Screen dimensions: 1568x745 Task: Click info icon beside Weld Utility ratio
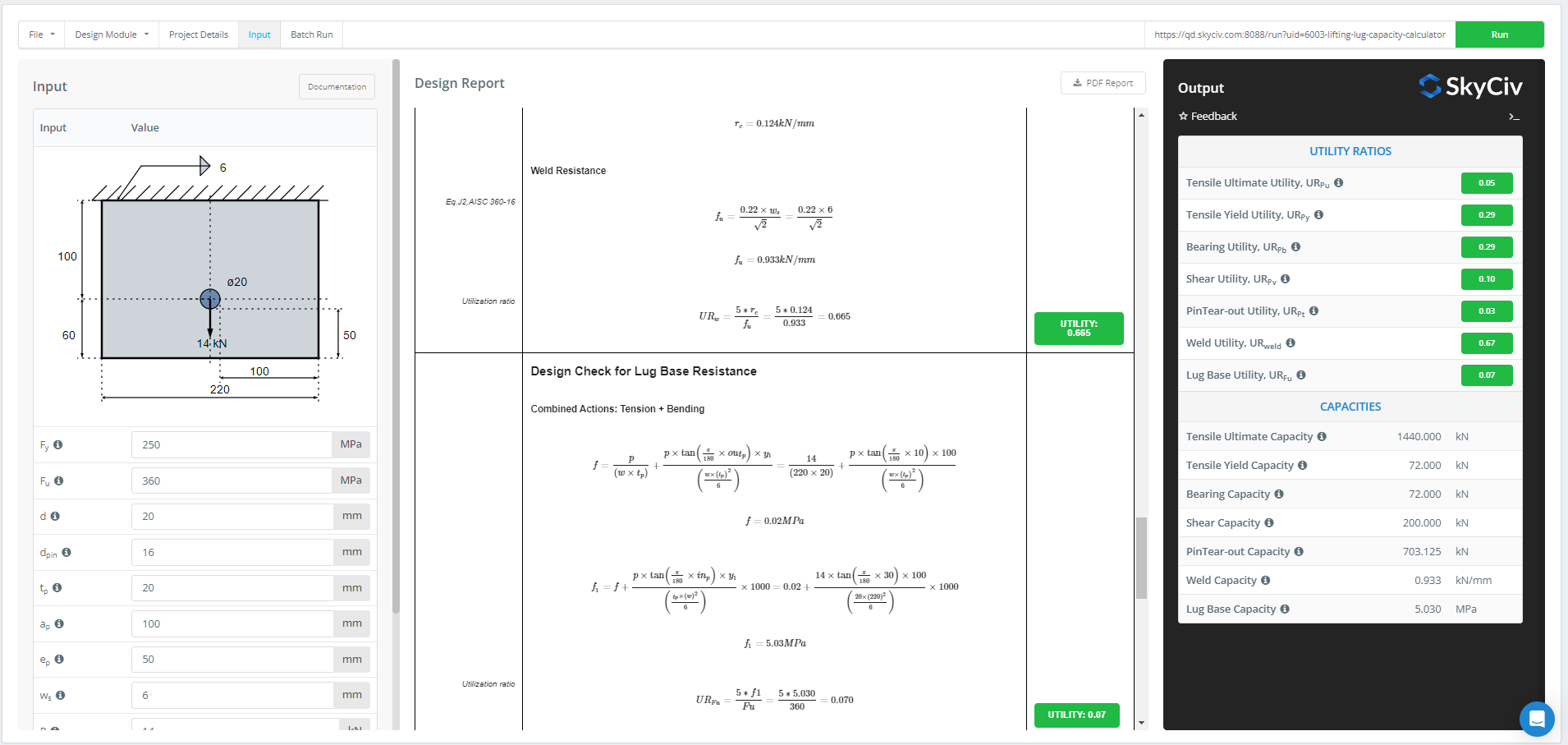pyautogui.click(x=1291, y=343)
